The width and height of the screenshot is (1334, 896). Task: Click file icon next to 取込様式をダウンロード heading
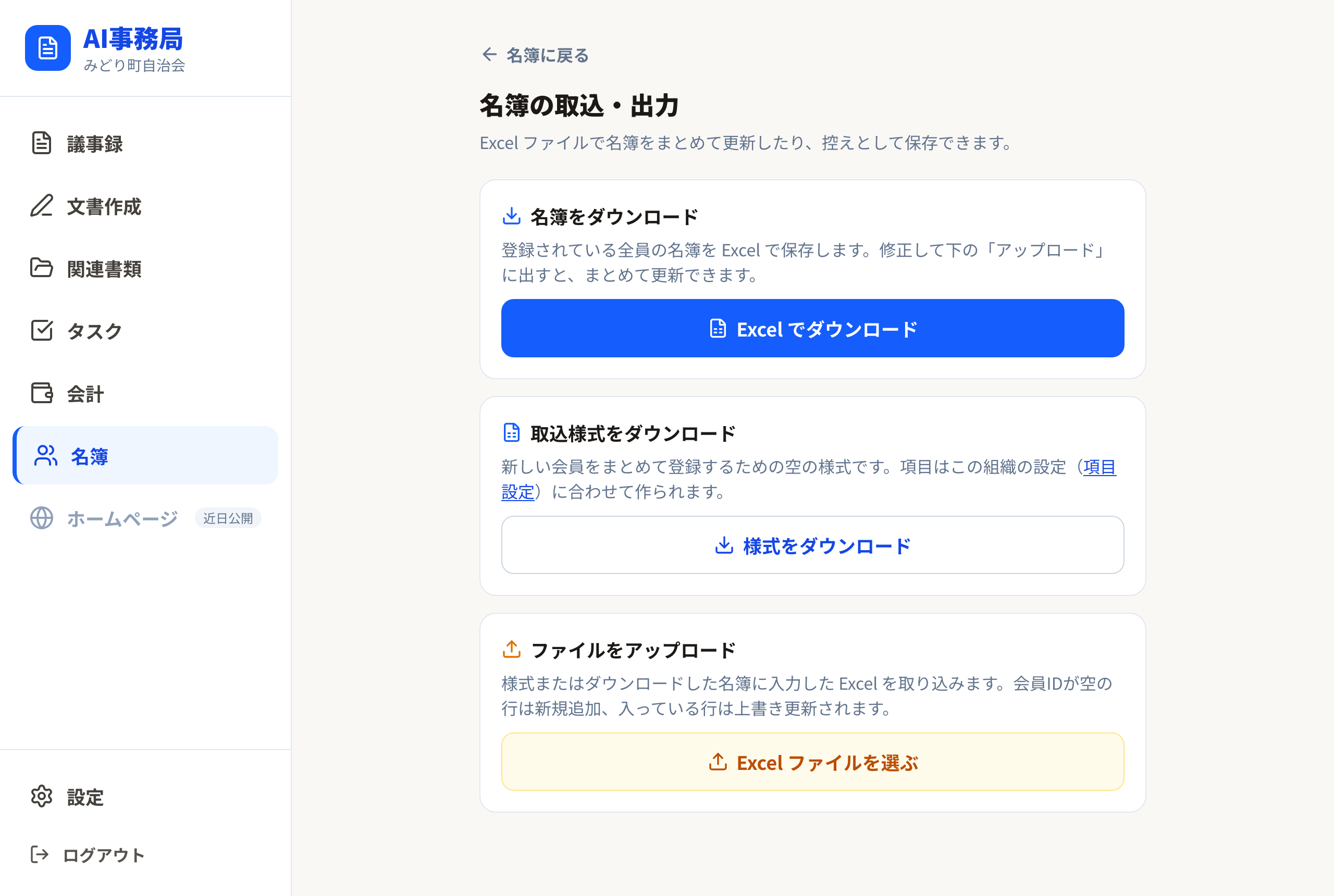click(512, 433)
